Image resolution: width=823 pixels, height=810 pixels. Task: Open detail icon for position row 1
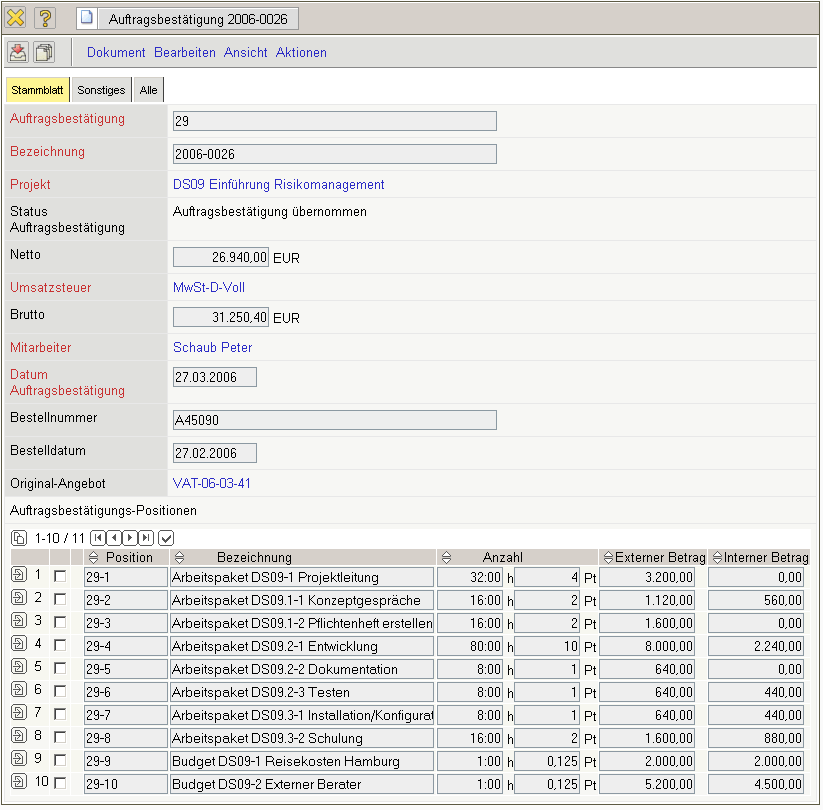click(19, 576)
